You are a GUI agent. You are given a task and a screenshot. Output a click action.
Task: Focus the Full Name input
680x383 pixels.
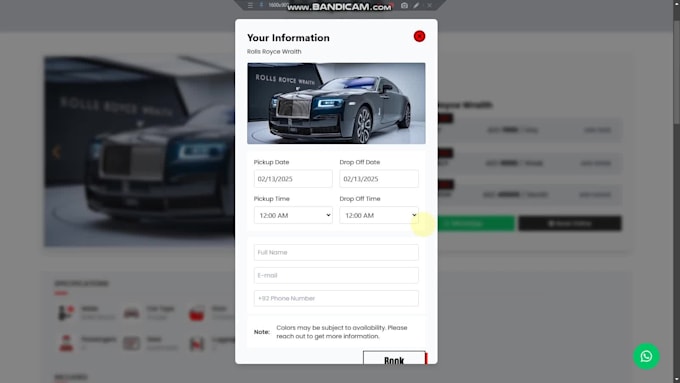(336, 252)
